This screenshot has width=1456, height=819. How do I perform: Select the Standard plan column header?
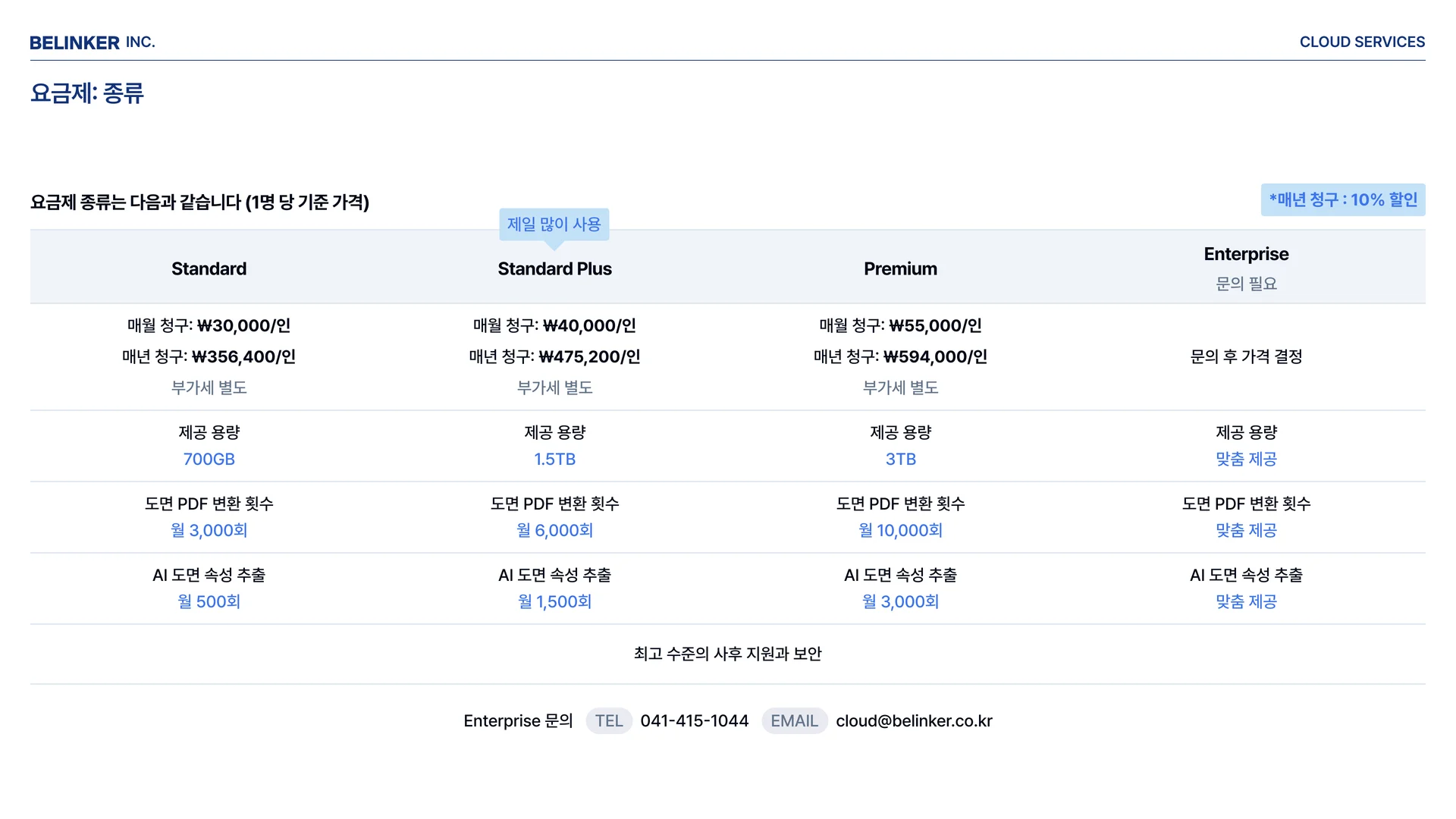pyautogui.click(x=209, y=269)
